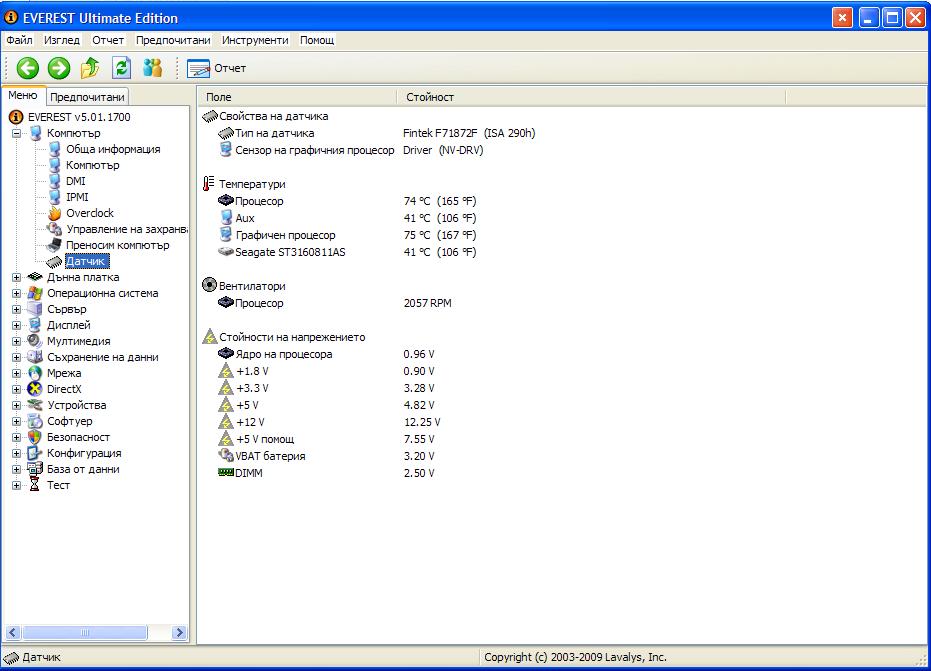Screen dimensions: 931x671
Task: Expand the Мултимедия node
Action: pyautogui.click(x=17, y=341)
